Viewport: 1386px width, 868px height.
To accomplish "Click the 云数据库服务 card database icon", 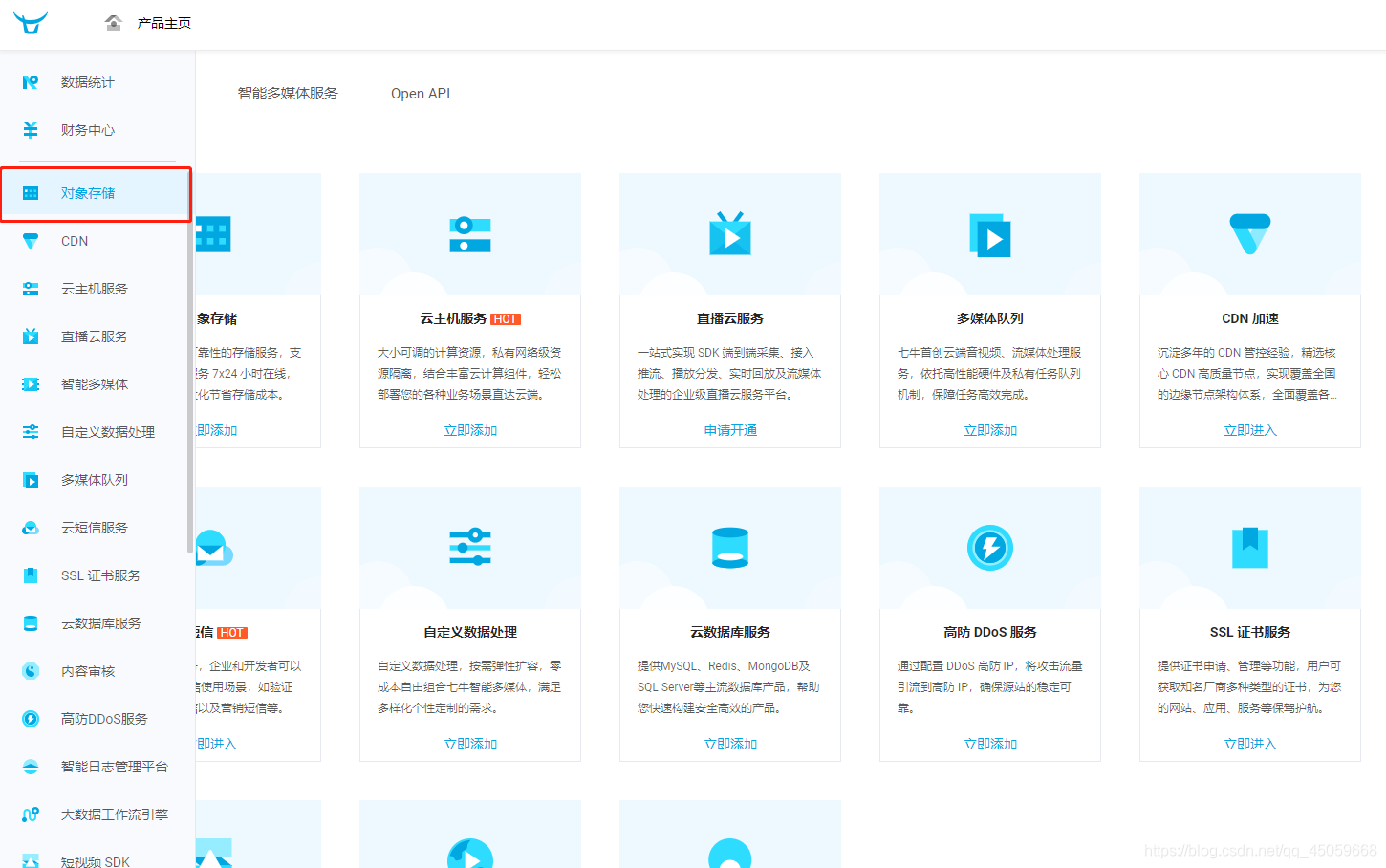I will pyautogui.click(x=730, y=548).
